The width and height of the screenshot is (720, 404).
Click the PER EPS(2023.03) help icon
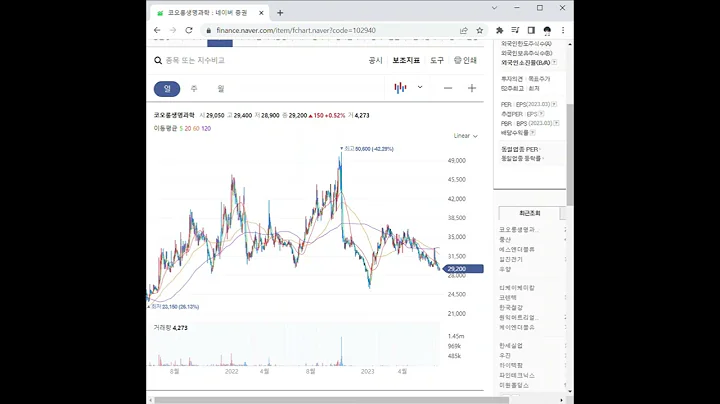[x=554, y=104]
